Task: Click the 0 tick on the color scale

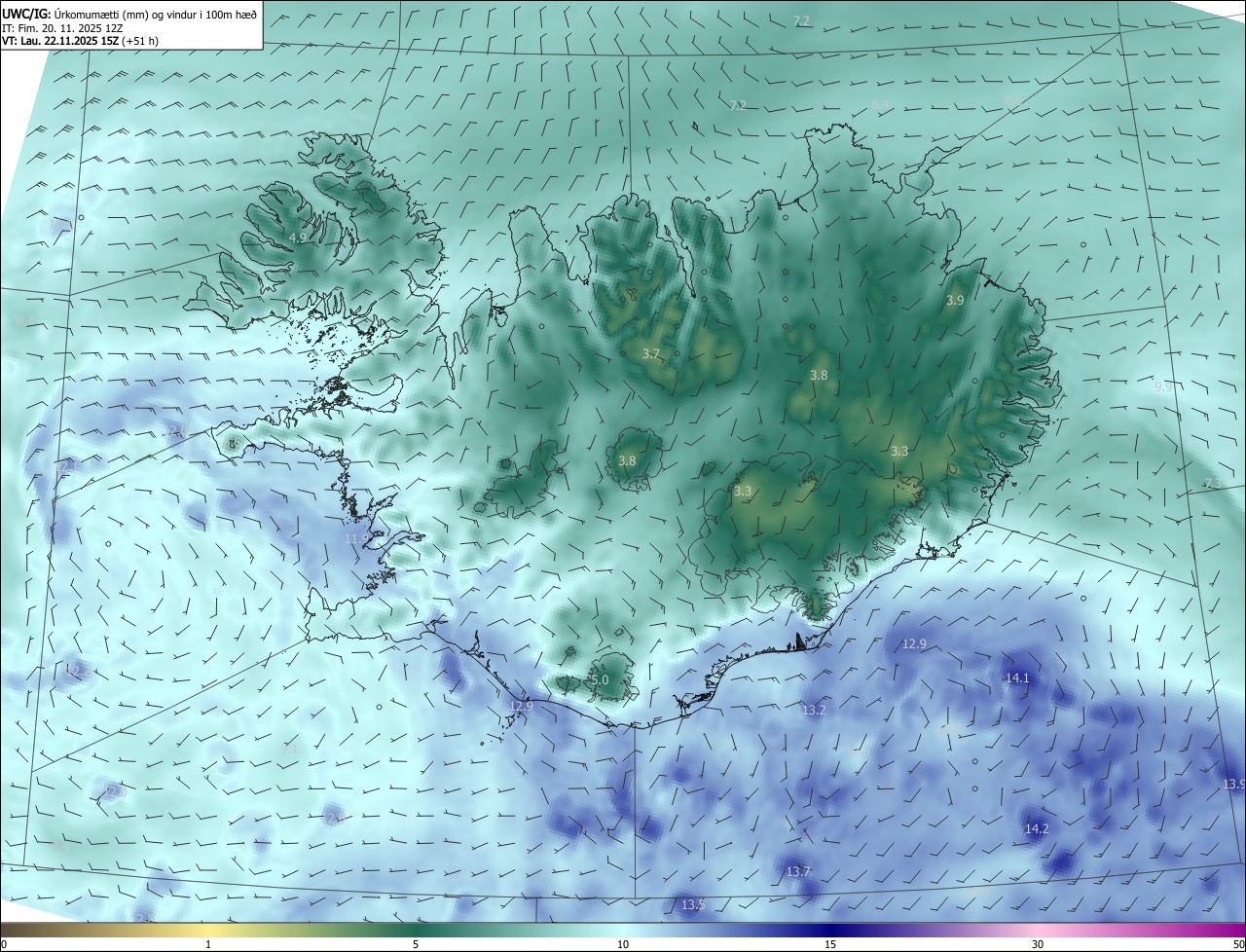Action: (4, 944)
